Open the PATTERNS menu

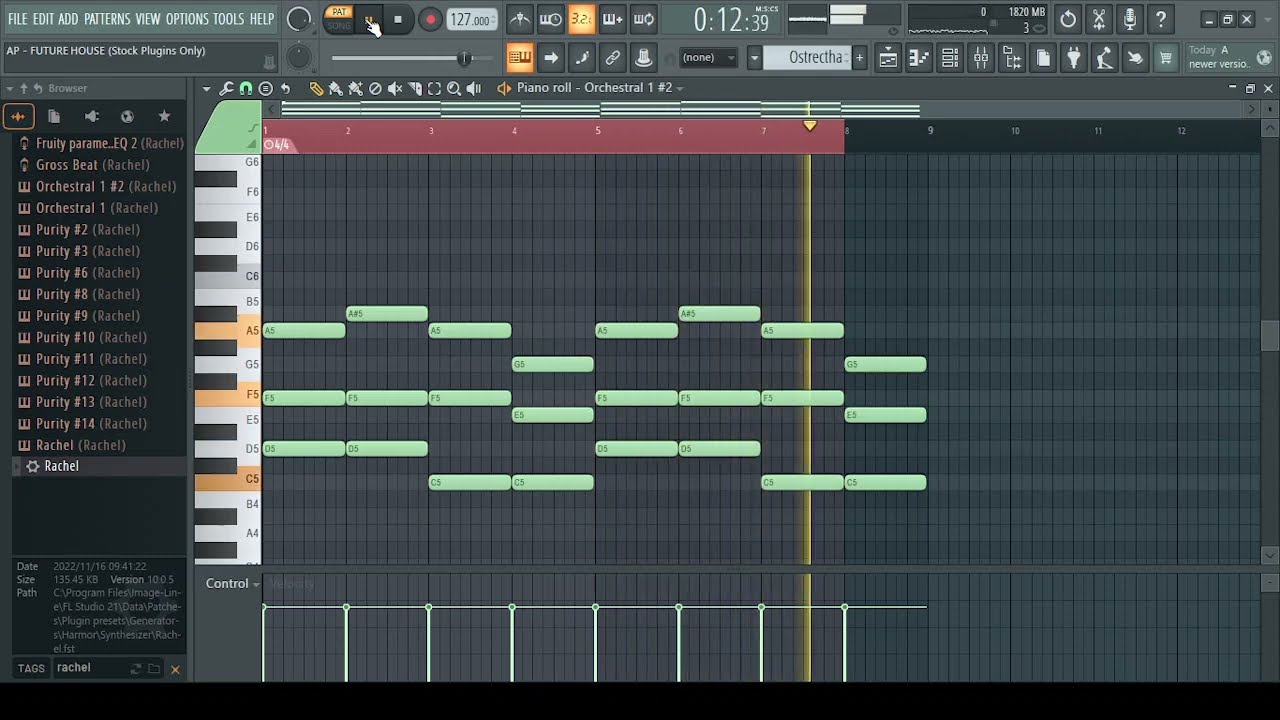[107, 19]
